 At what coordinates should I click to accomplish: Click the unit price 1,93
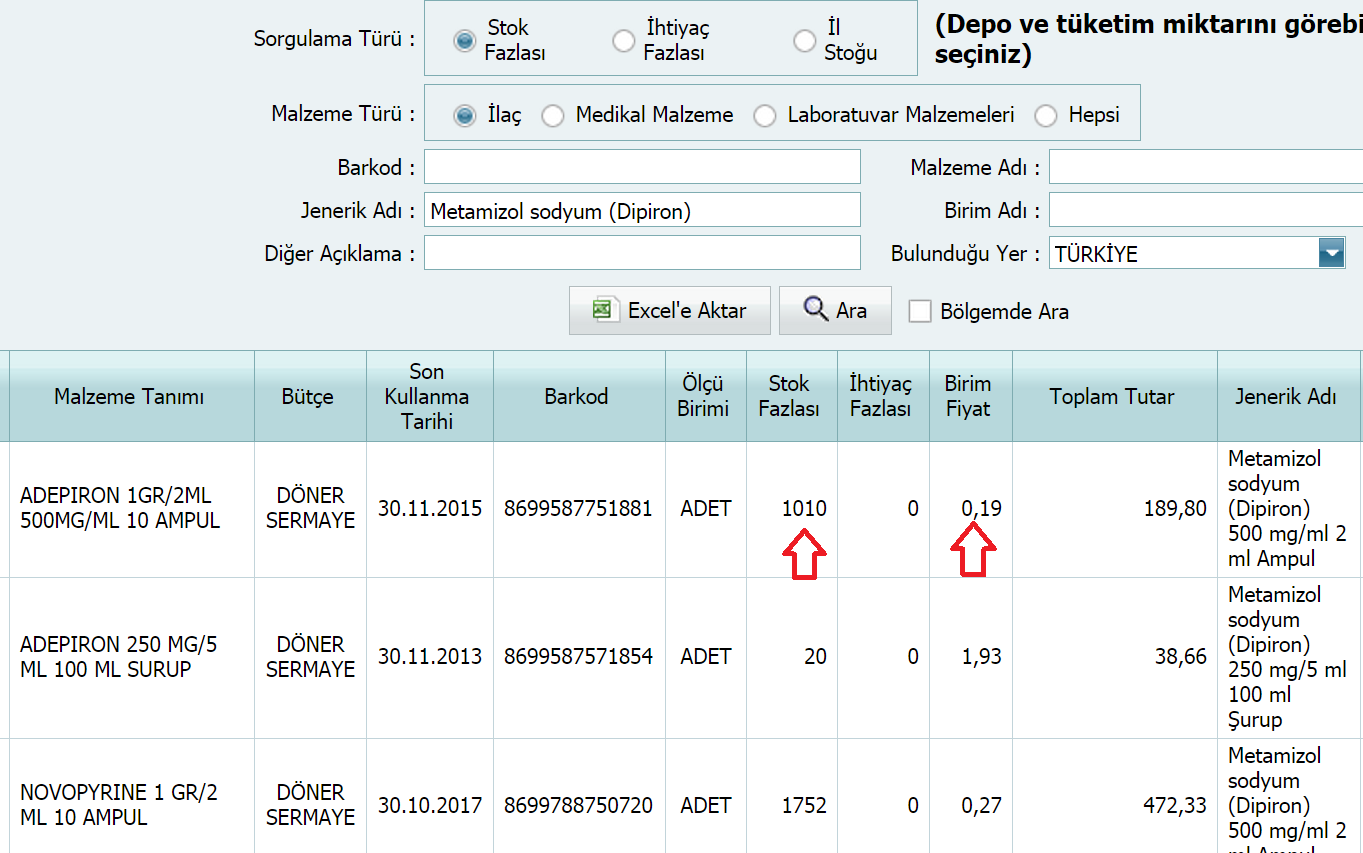point(981,657)
